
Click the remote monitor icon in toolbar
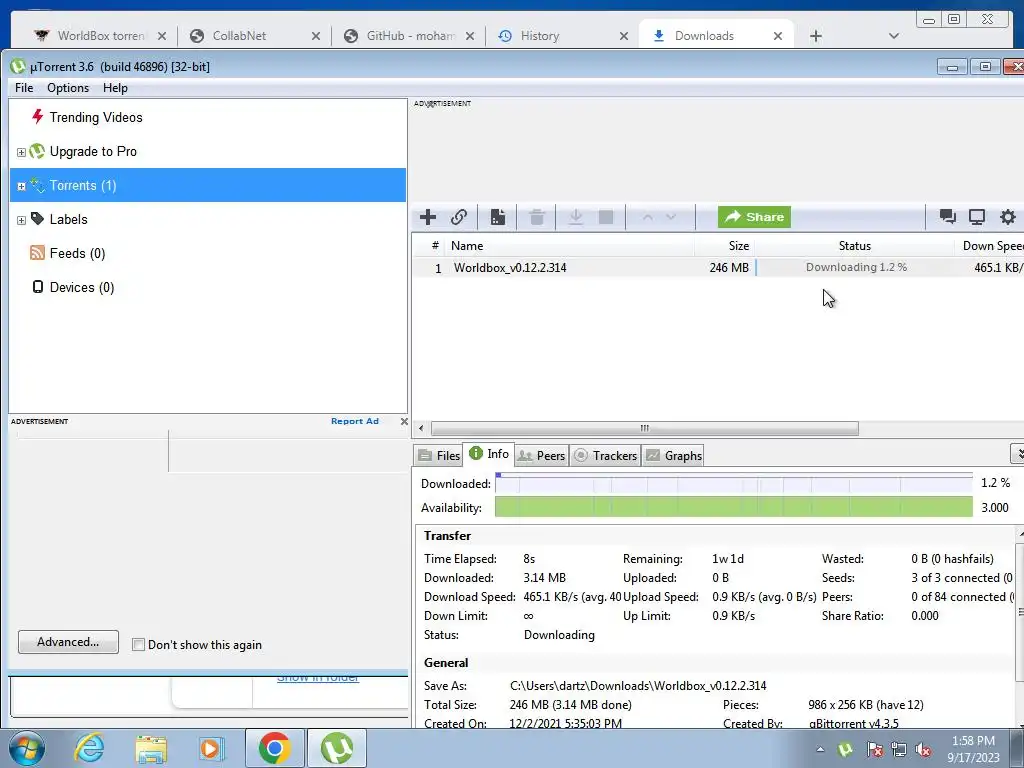977,217
